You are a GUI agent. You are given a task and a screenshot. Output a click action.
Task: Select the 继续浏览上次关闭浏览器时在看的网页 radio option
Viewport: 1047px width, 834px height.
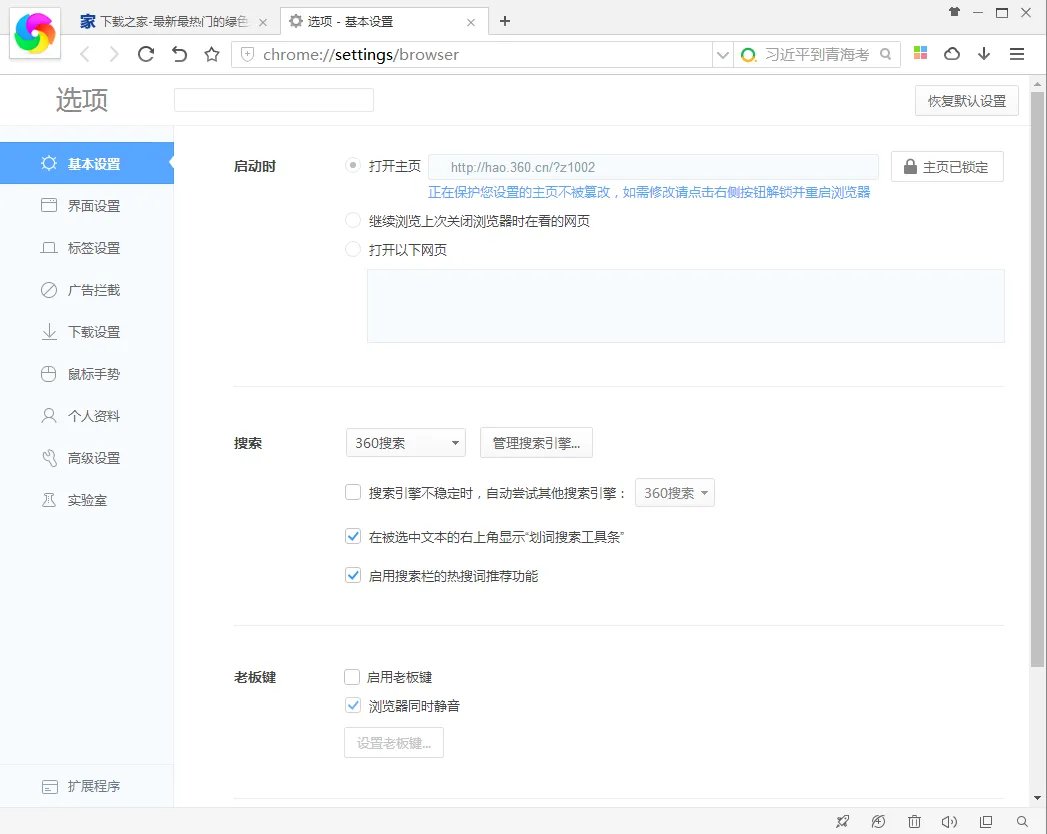[352, 220]
